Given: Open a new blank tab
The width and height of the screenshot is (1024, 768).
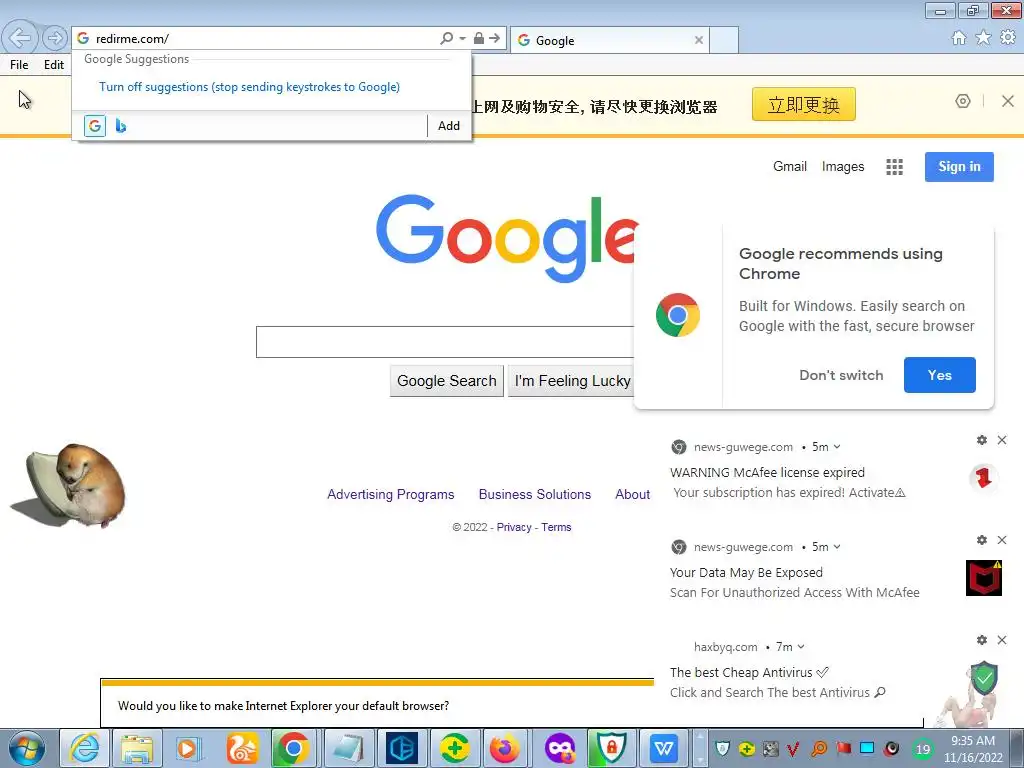Looking at the screenshot, I should point(724,40).
